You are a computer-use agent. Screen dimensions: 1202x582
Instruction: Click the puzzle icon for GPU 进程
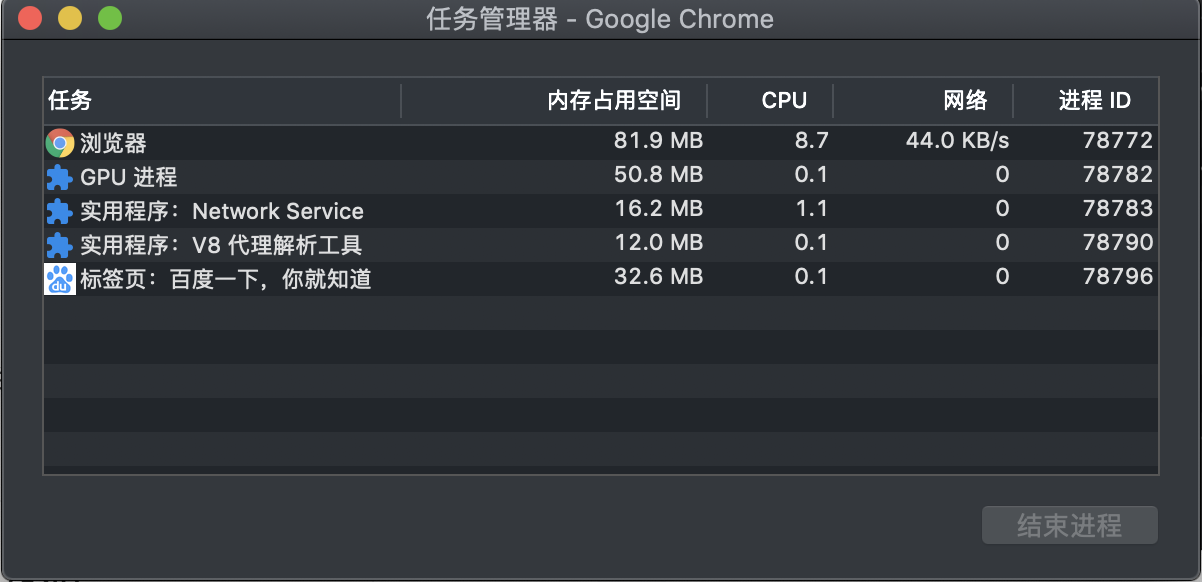tap(60, 178)
